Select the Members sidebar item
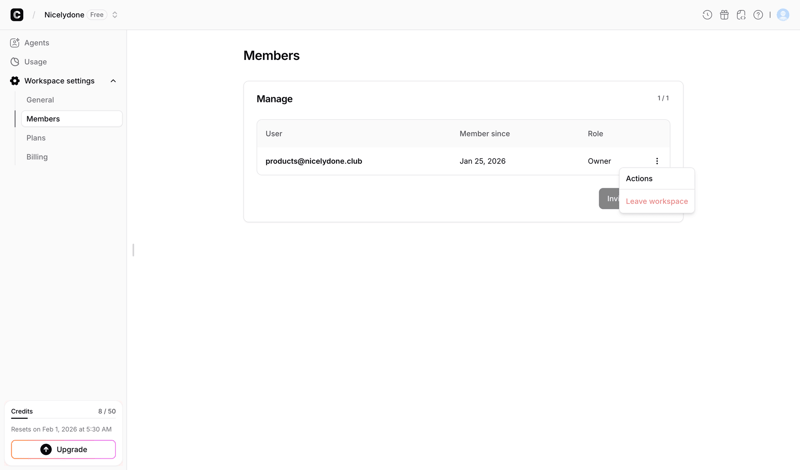This screenshot has width=800, height=470. pyautogui.click(x=71, y=119)
